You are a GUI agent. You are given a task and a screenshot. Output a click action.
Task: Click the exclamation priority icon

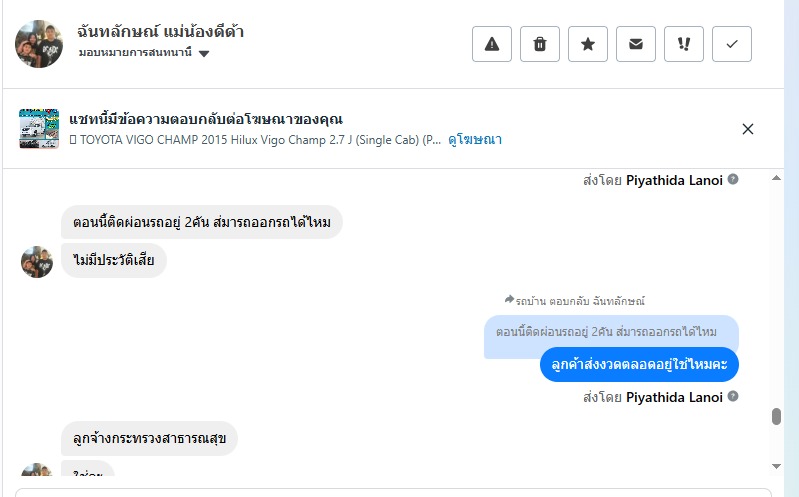coord(684,44)
